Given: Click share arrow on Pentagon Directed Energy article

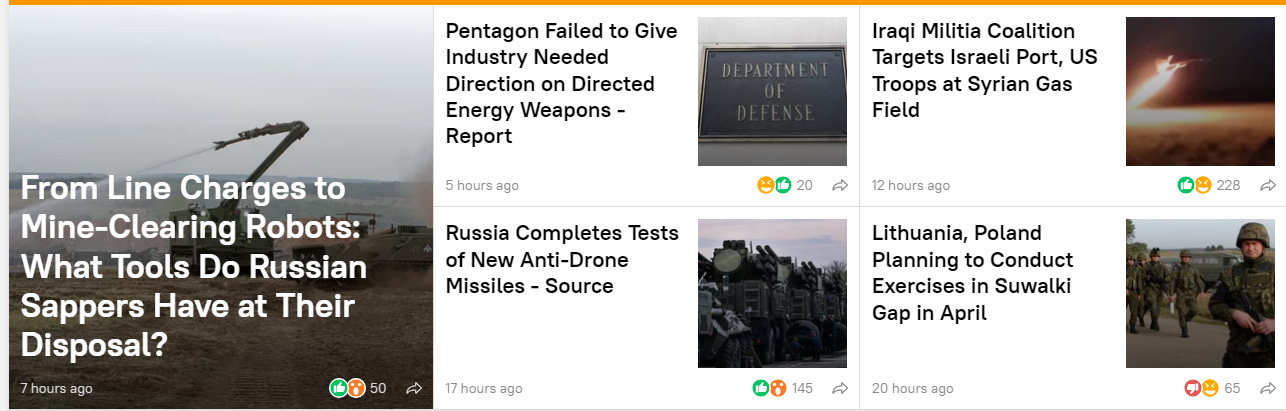Looking at the screenshot, I should coord(840,185).
